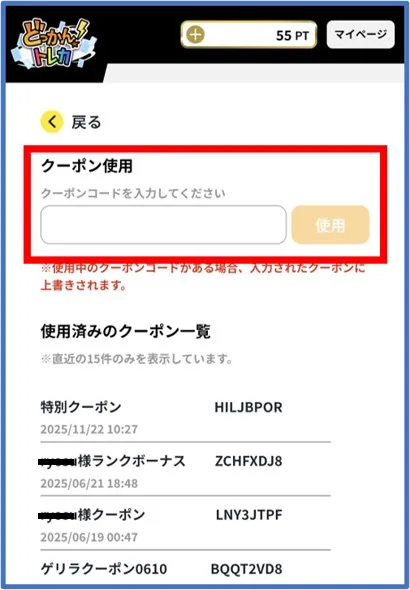
Task: Focus the coupon code input field
Action: pyautogui.click(x=163, y=225)
